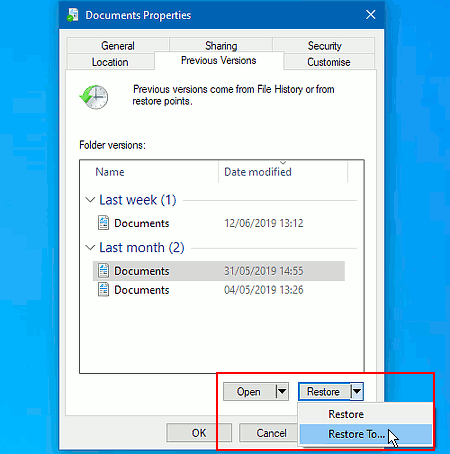Click folder icon of 31/05/2019 Documents

tap(103, 271)
